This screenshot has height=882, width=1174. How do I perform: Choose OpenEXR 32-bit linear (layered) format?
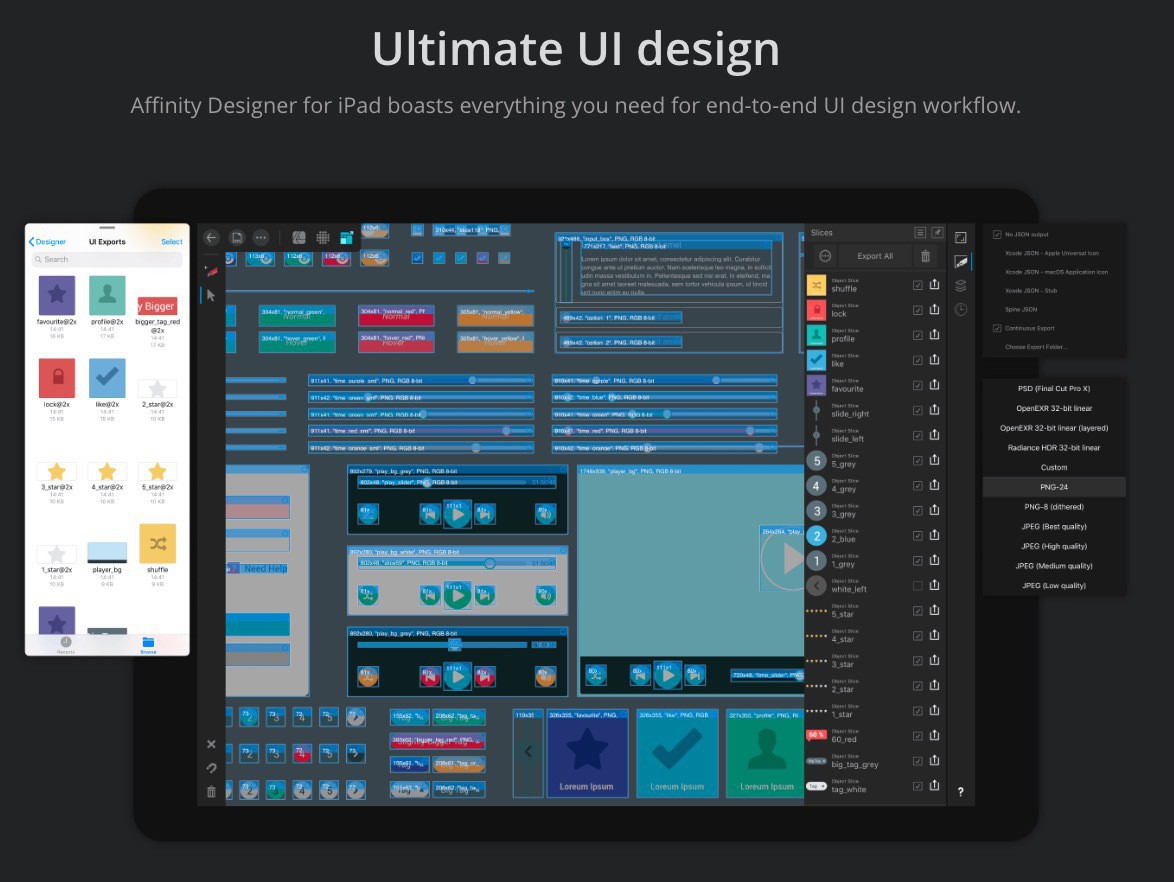(x=1054, y=428)
